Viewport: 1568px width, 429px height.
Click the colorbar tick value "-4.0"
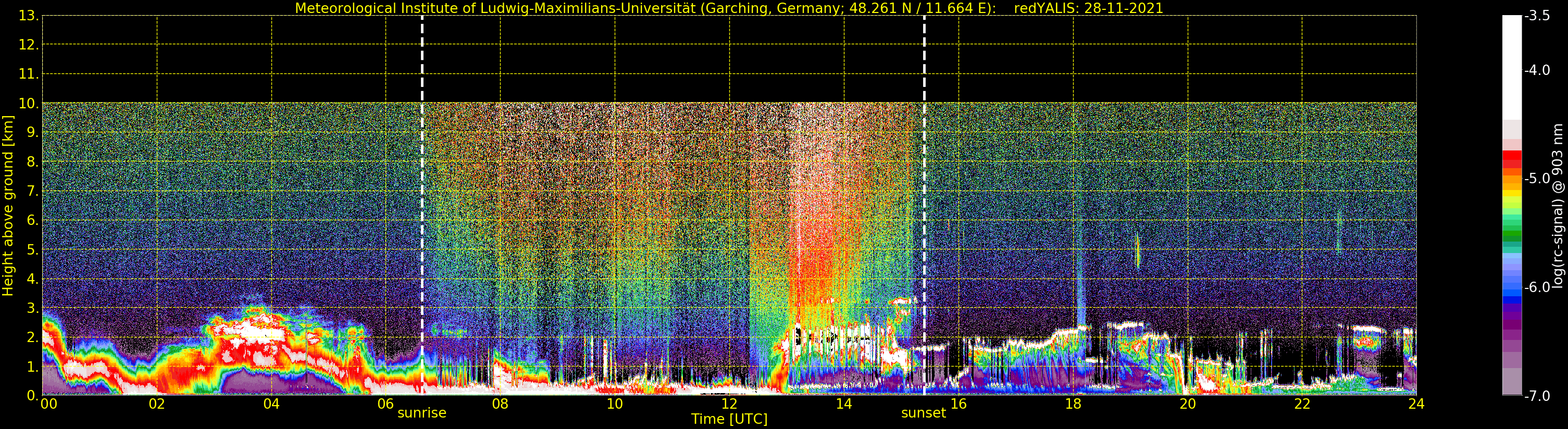(1537, 70)
